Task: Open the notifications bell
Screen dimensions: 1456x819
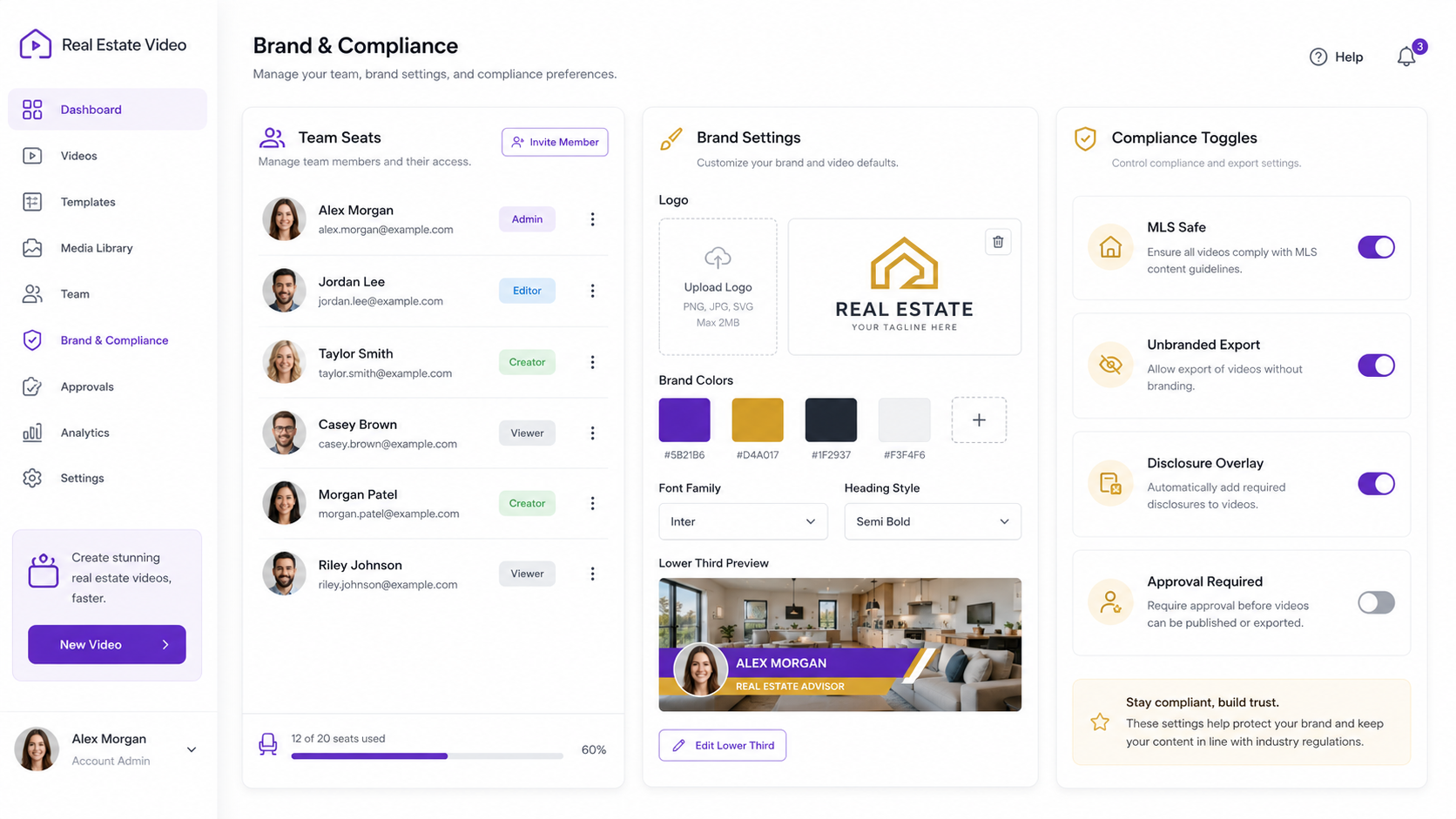Action: 1406,57
